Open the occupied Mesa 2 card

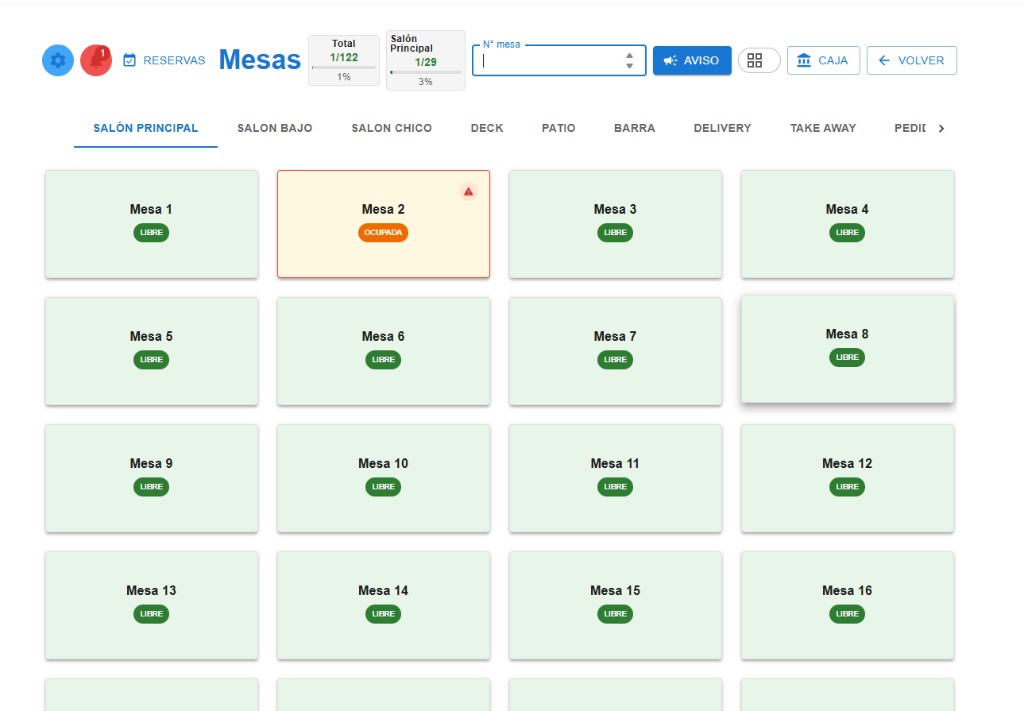click(x=383, y=224)
